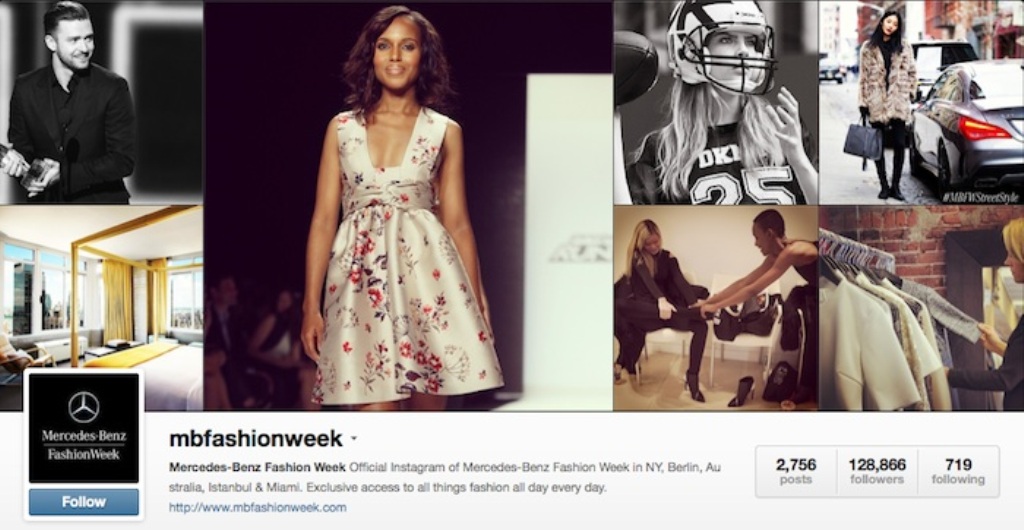The image size is (1024, 530).
Task: Open the dropdown arrow next to mbfashionweek
Action: pyautogui.click(x=353, y=439)
